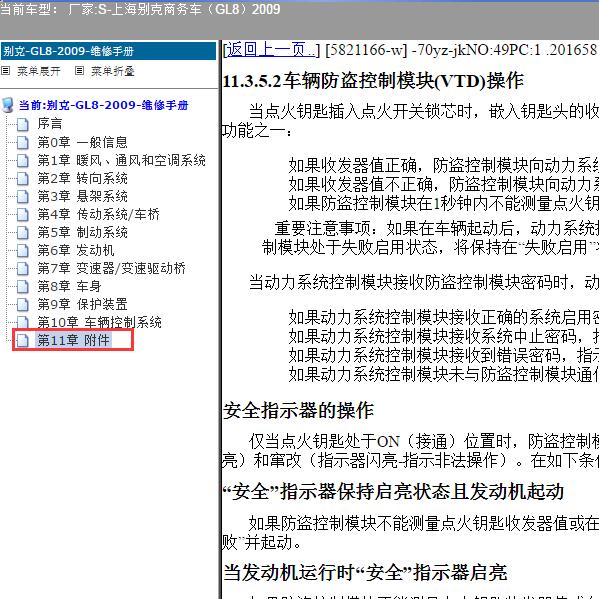599x599 pixels.
Task: Click heading 11.3.5.2车辆防盗控制模块(VTD)操作
Action: tap(373, 81)
